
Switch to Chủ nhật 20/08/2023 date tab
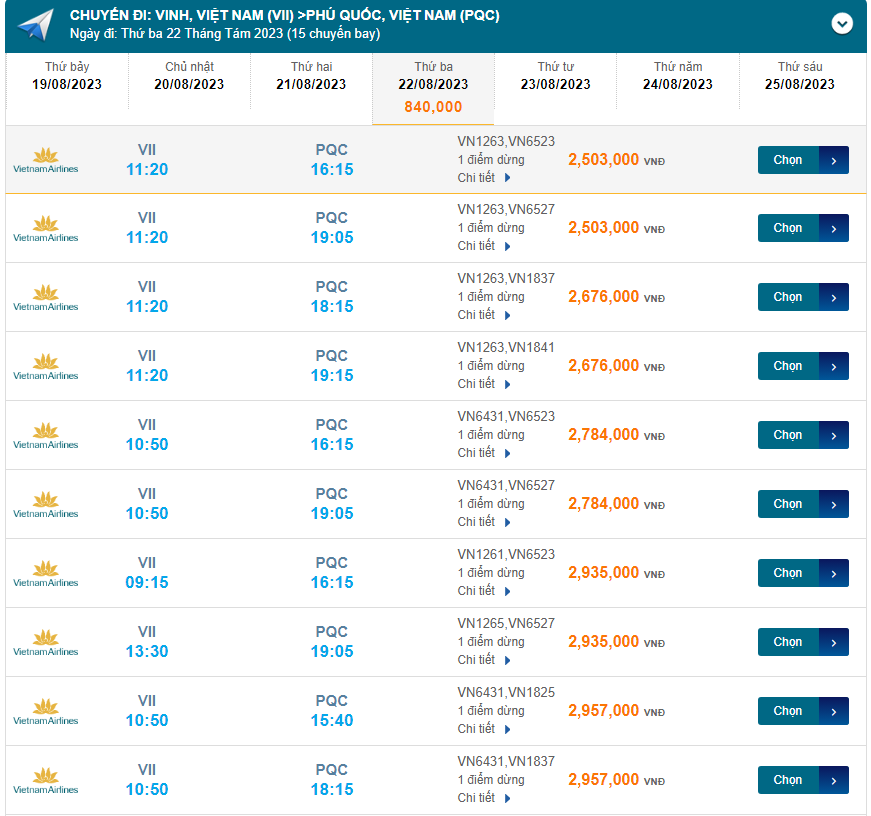coord(189,76)
